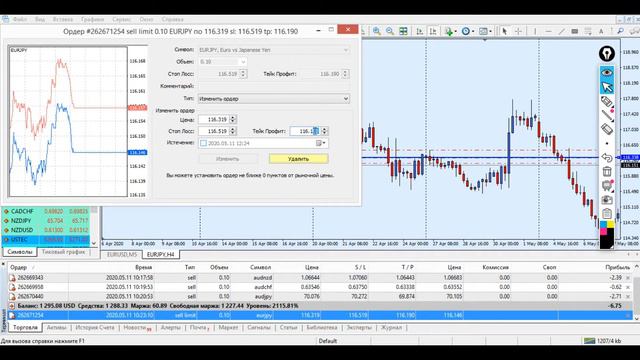
Task: Click the blue clock periods toolbar icon
Action: click(467, 31)
